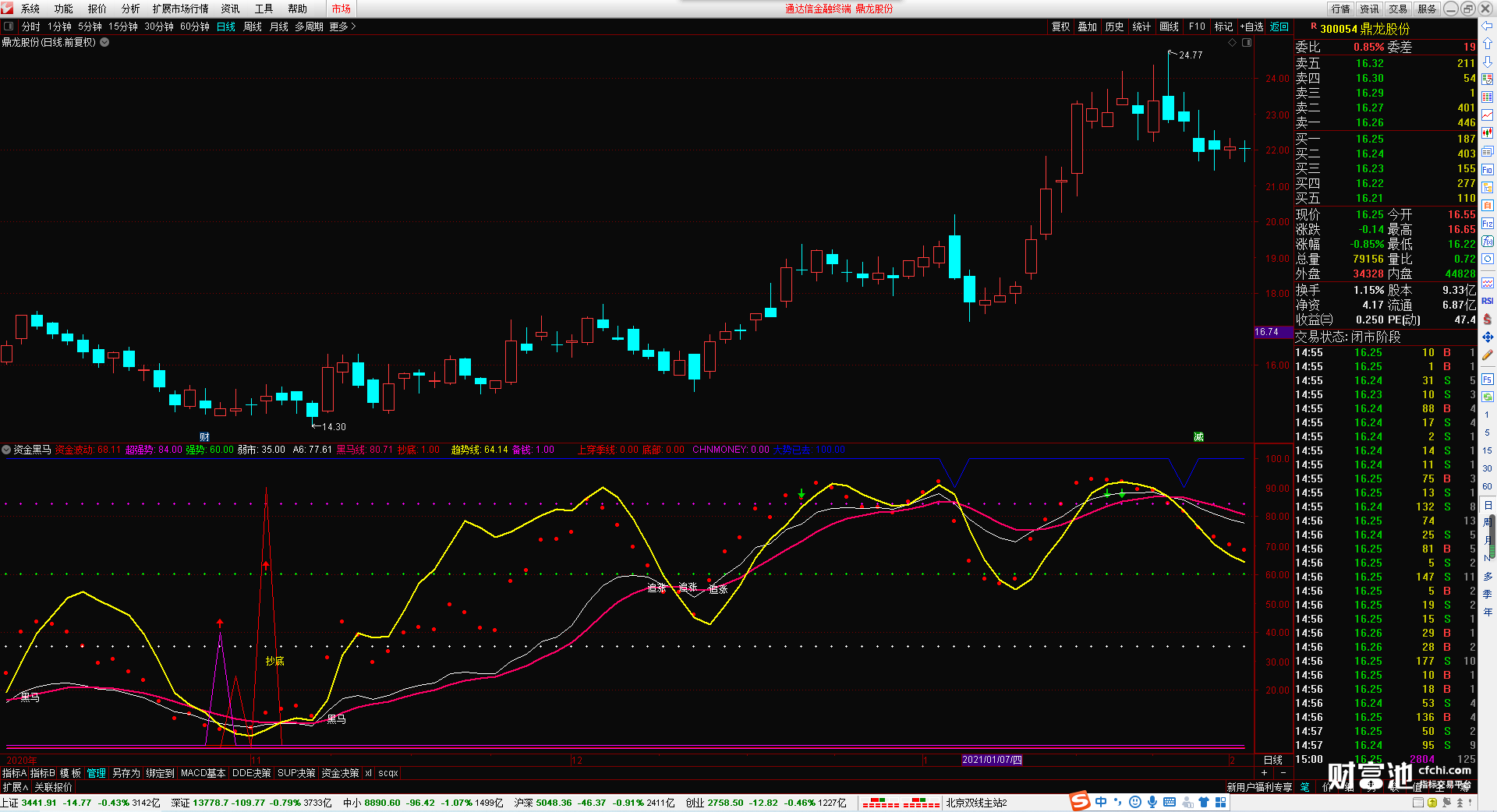Open the fx formula icon in sidebar
1497x812 pixels.
(x=1487, y=242)
